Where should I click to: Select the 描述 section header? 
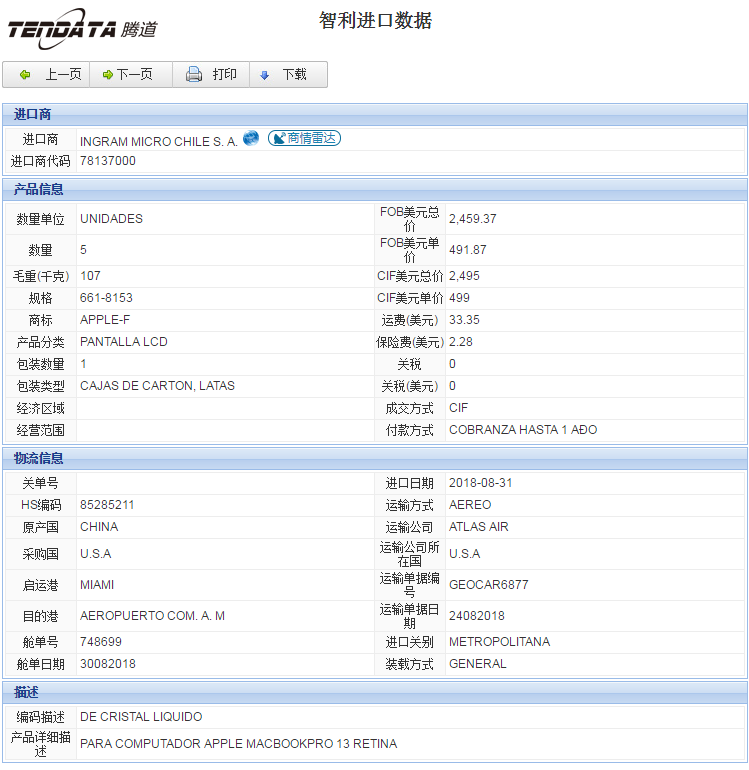coord(27,692)
